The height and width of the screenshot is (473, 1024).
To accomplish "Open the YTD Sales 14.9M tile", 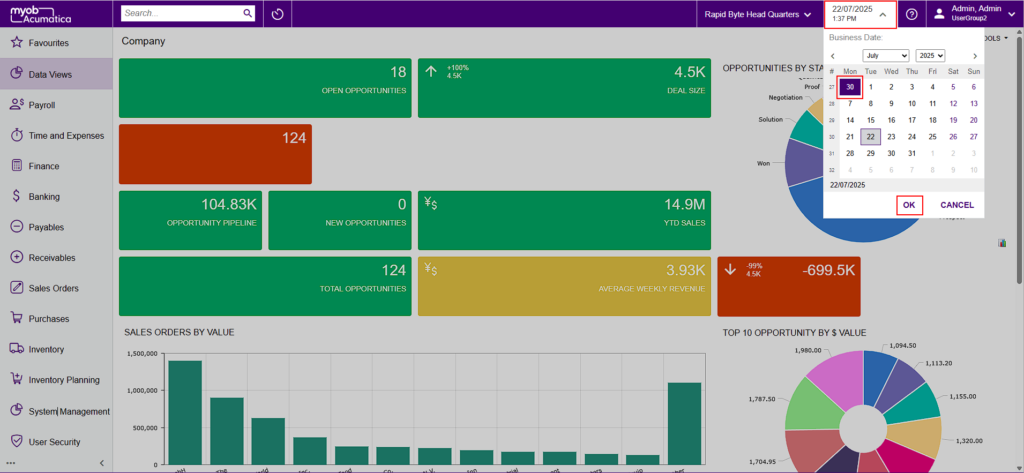I will click(564, 220).
